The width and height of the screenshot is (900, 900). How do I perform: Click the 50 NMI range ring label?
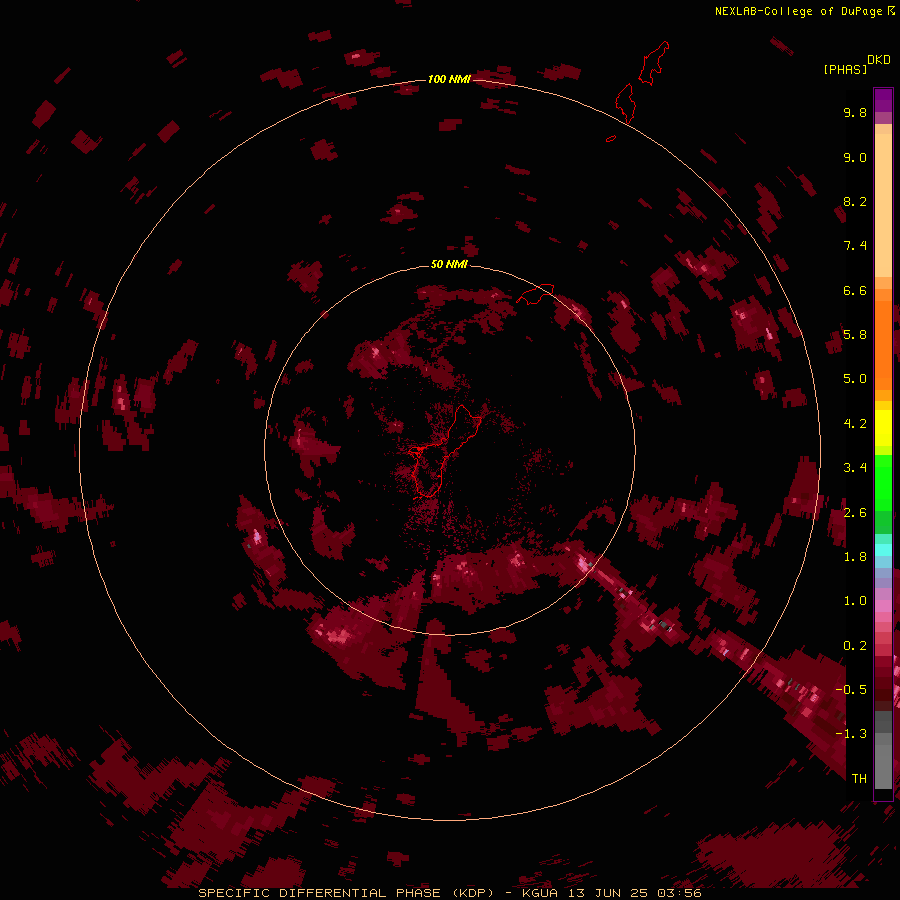pyautogui.click(x=449, y=264)
